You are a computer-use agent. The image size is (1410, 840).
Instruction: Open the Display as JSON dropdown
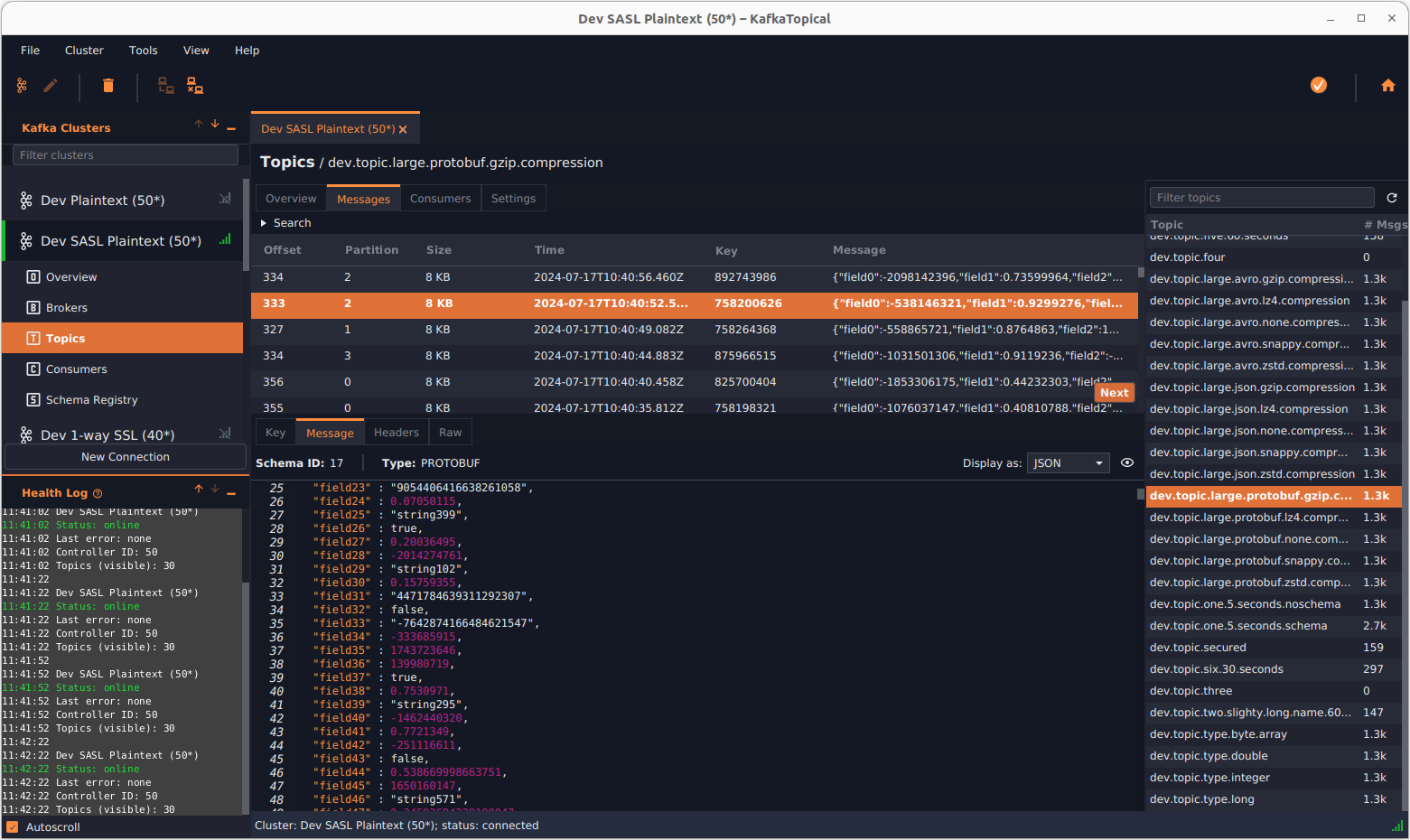(1068, 463)
